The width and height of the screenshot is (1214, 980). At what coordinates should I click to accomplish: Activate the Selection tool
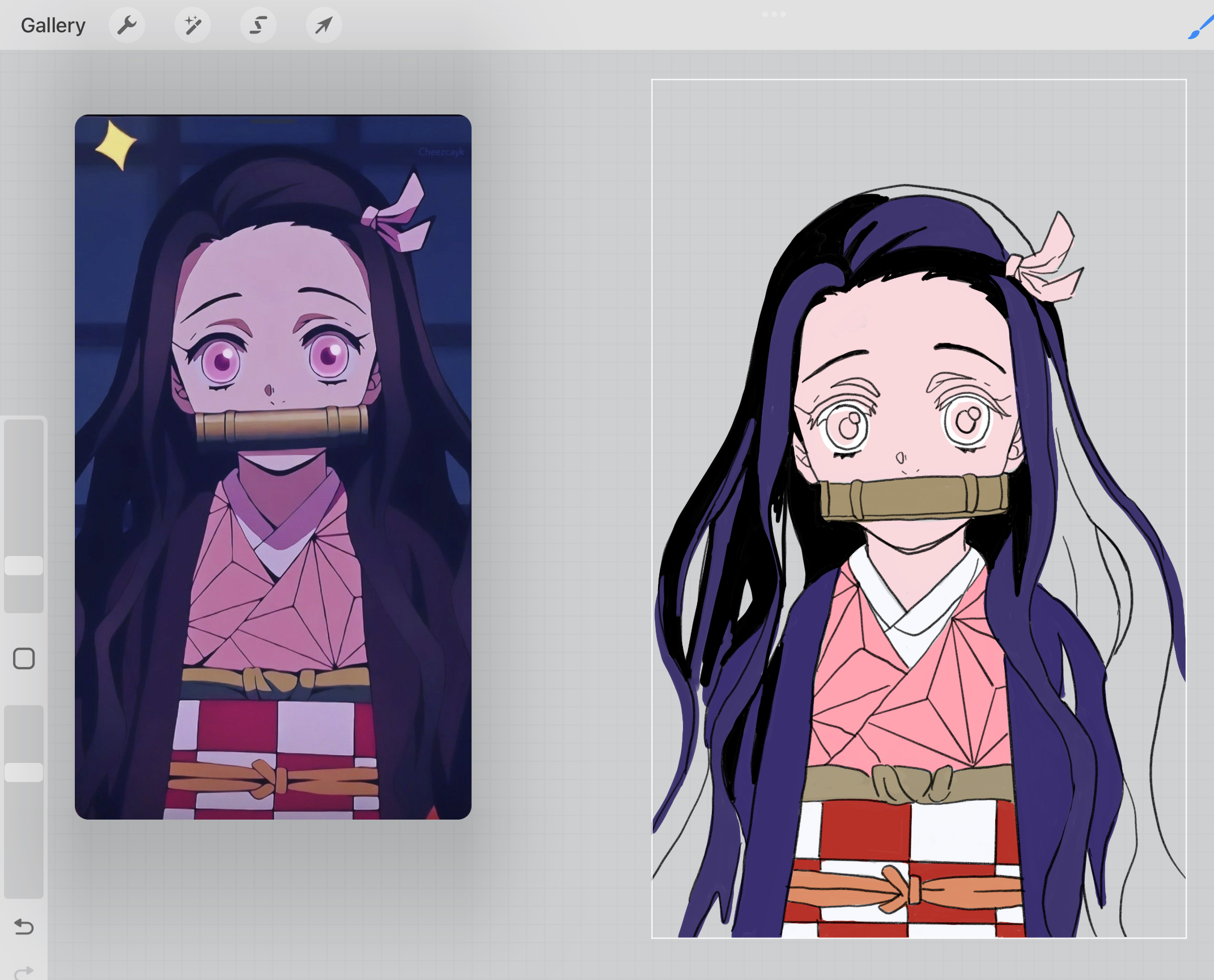coord(258,25)
